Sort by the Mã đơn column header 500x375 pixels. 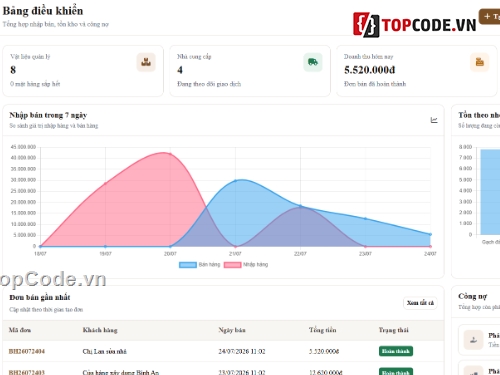click(20, 330)
